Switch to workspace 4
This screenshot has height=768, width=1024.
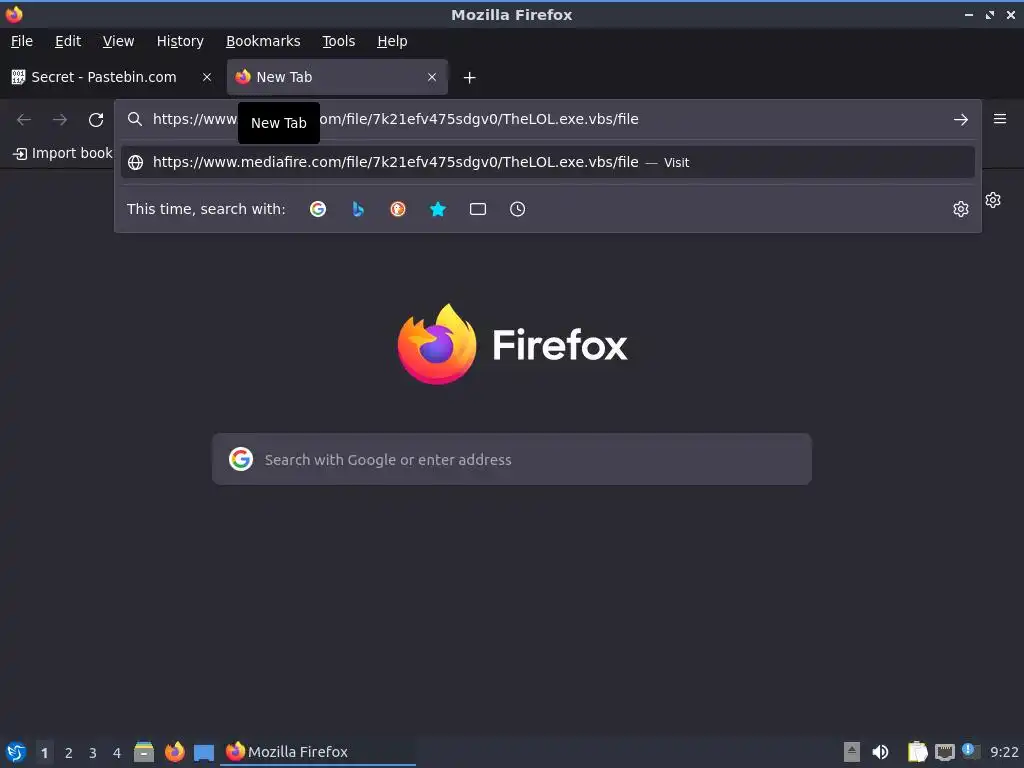click(117, 753)
